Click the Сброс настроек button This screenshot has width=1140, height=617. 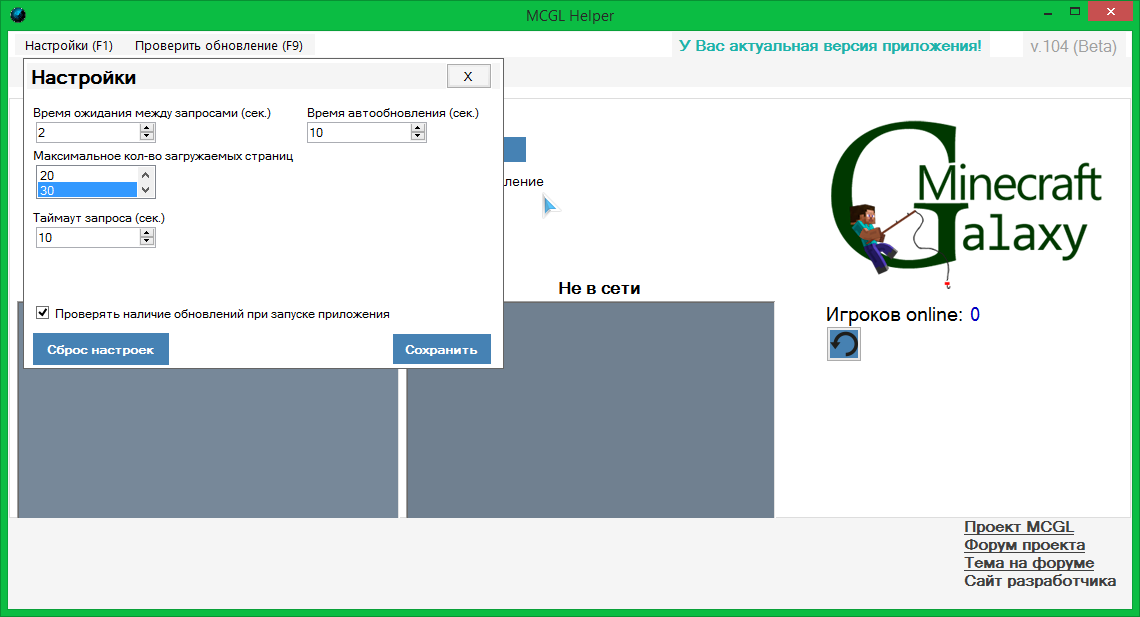[x=101, y=350]
